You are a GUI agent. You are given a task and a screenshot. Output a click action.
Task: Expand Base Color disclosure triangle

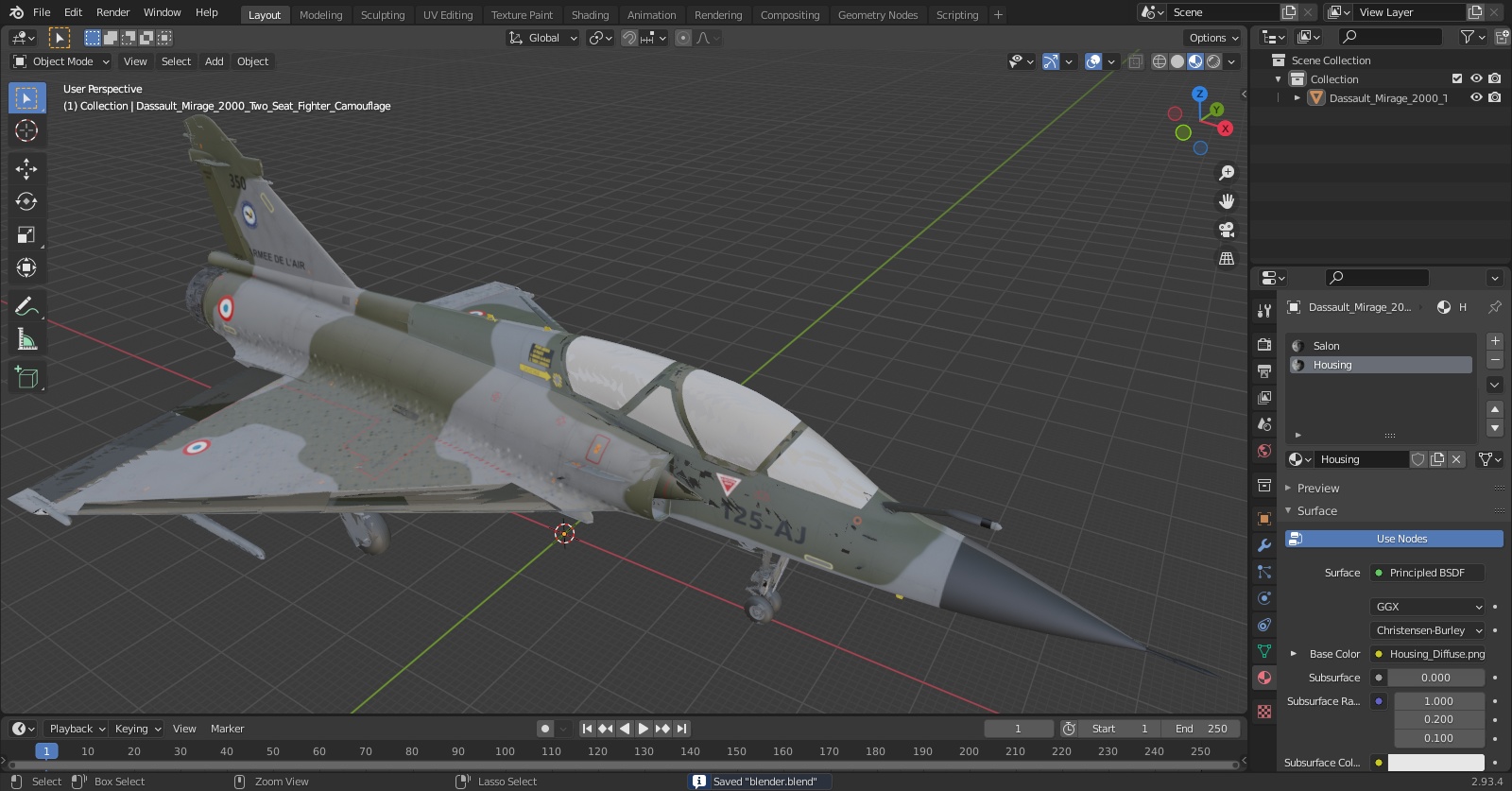click(x=1294, y=654)
